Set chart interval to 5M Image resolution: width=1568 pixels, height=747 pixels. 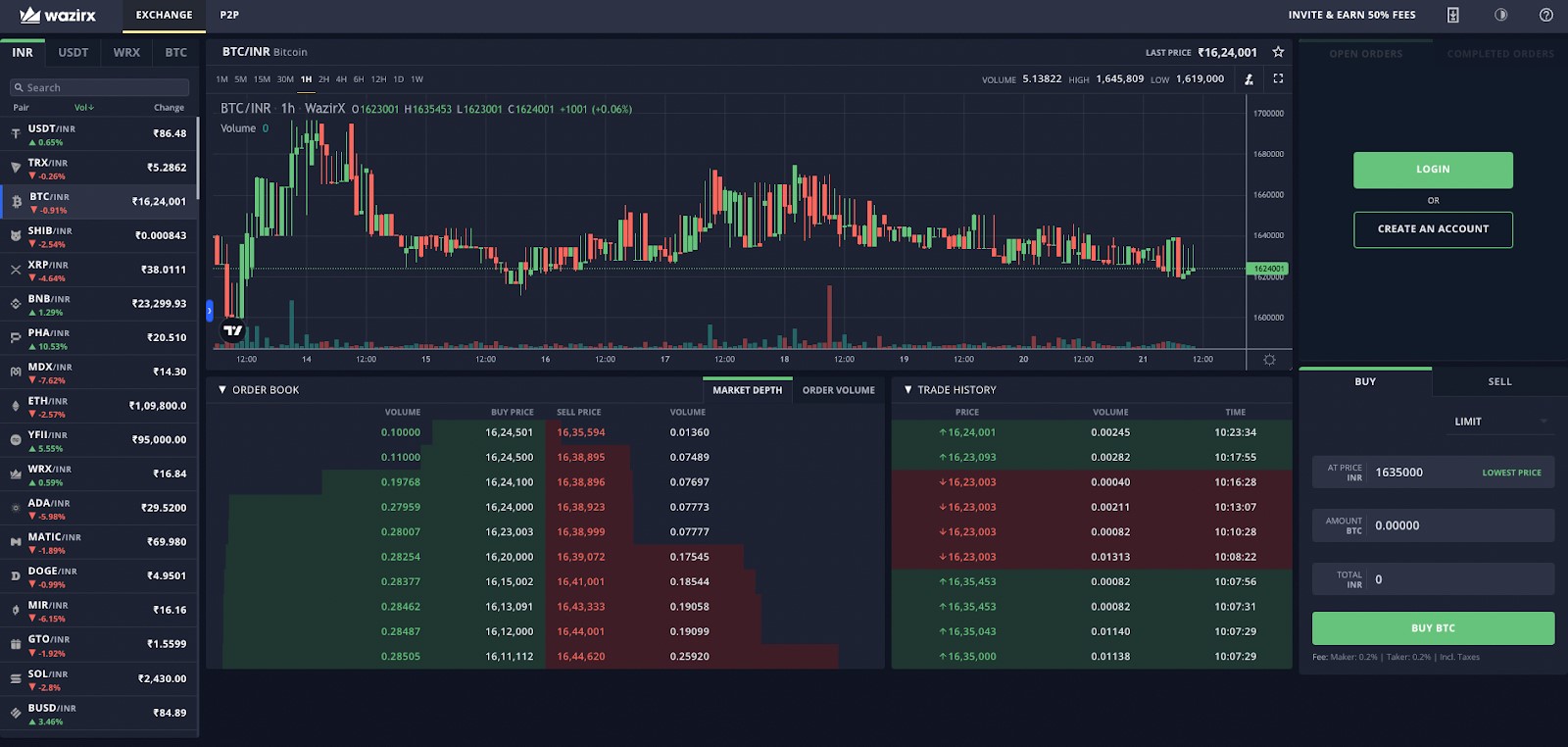click(241, 79)
